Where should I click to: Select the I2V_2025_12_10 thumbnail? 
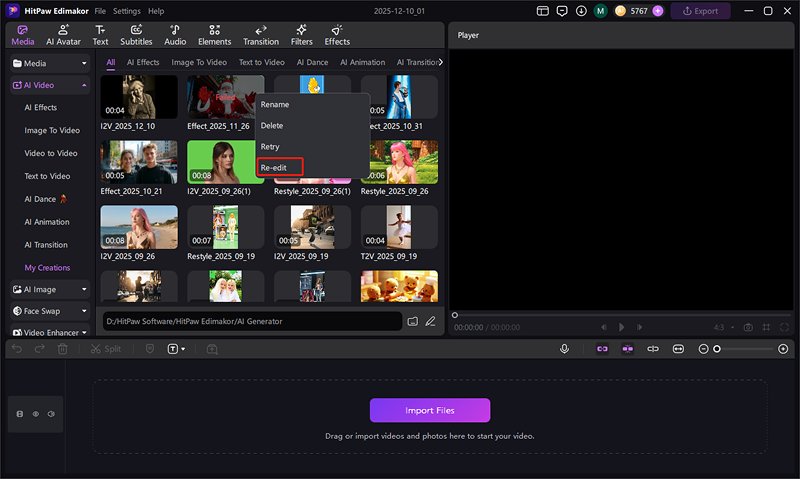click(139, 97)
